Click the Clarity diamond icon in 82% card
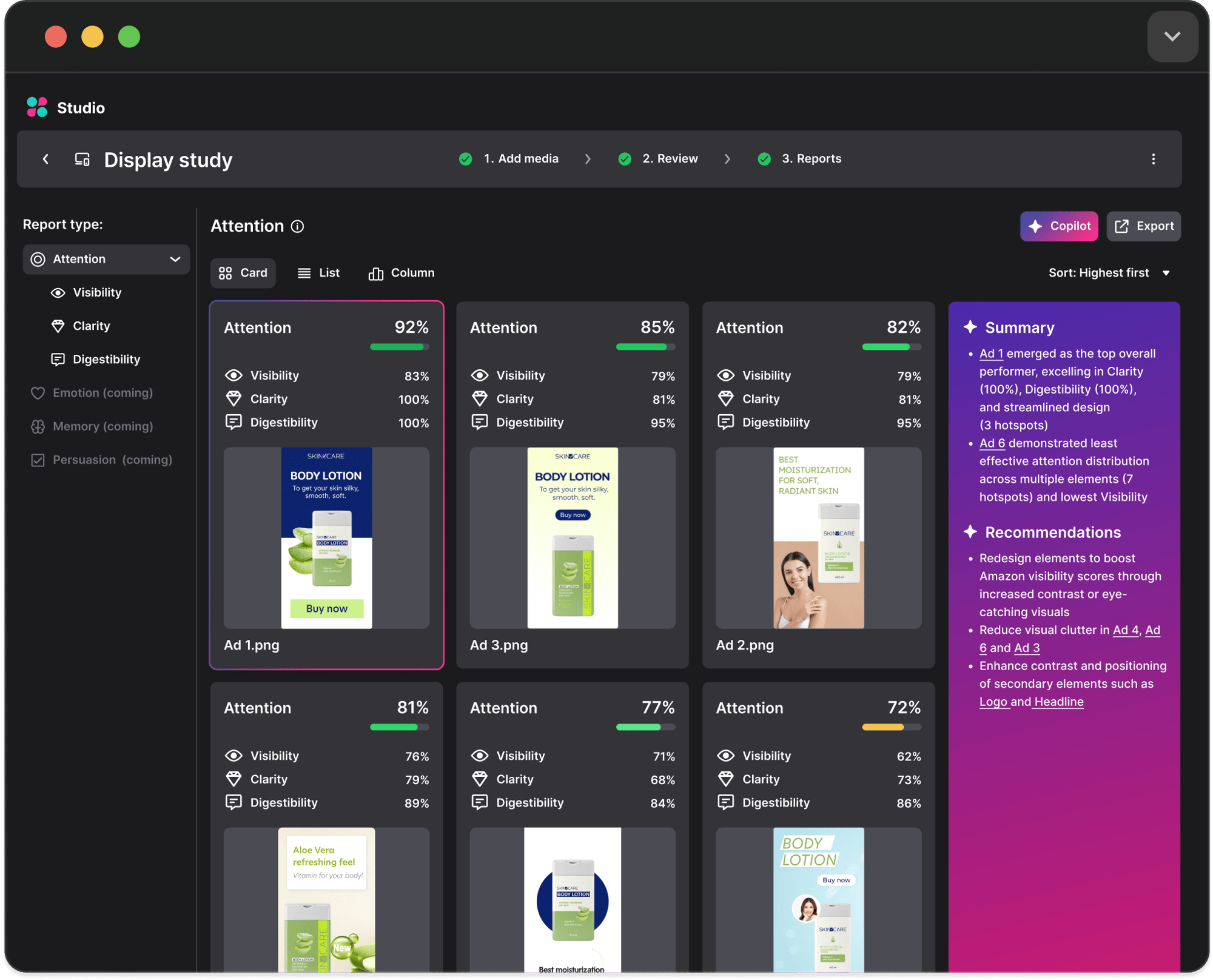The image size is (1213, 980). tap(725, 399)
